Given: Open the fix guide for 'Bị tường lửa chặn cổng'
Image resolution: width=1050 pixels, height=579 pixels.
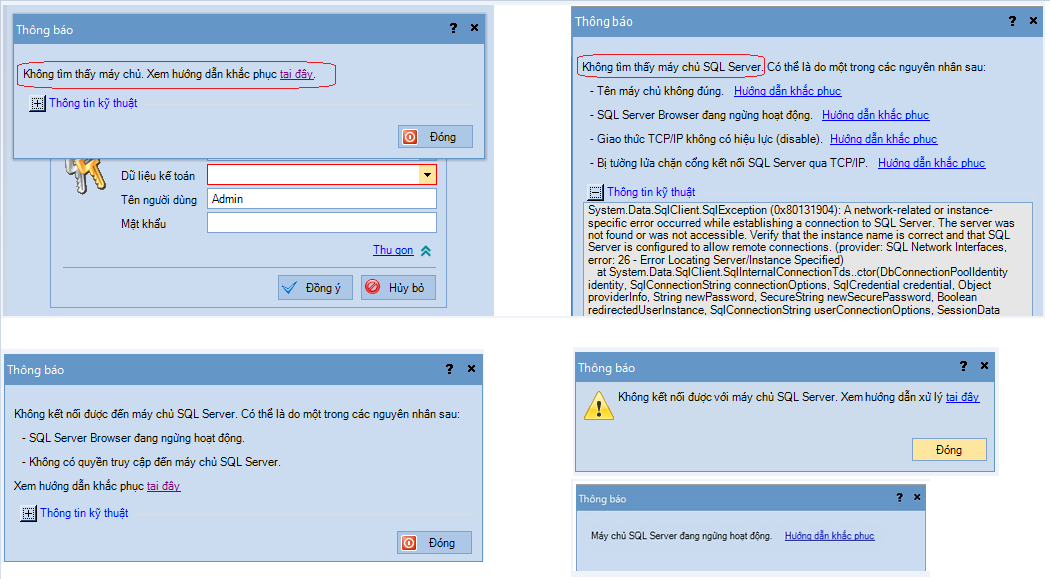Looking at the screenshot, I should (x=931, y=163).
